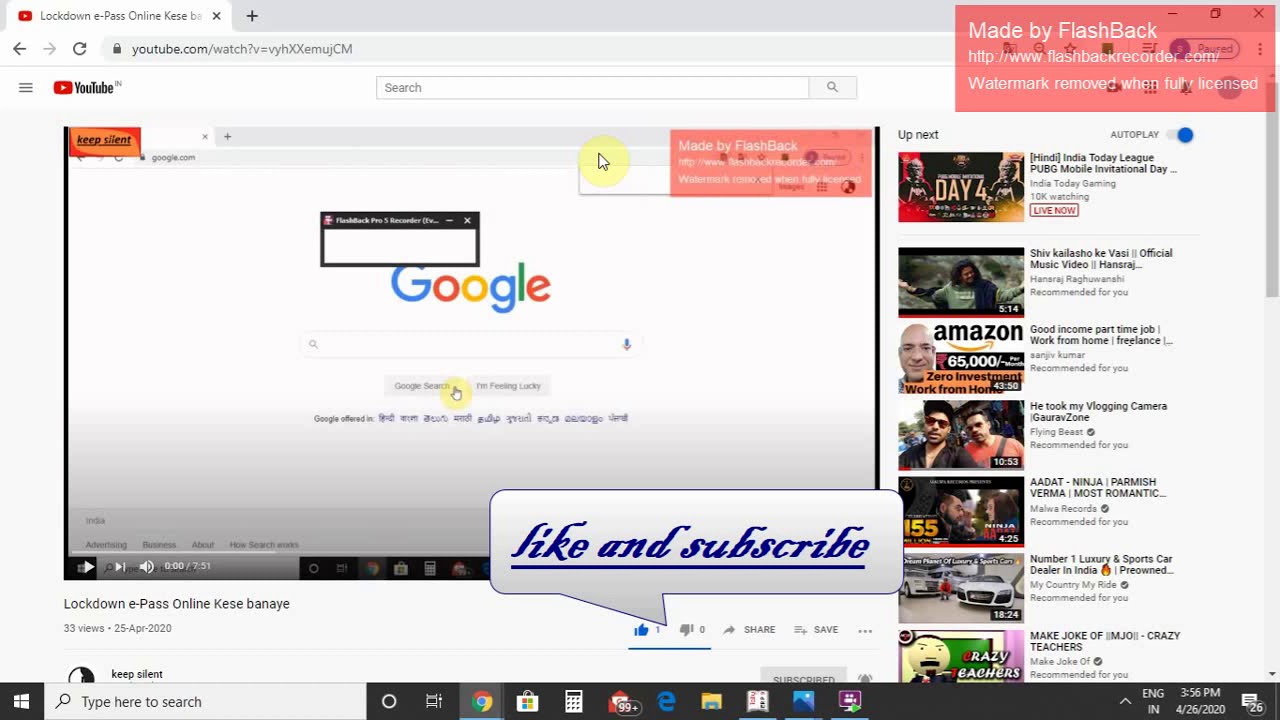Open 'AADAT - NINJA | PARMISH VERMA' title
This screenshot has width=1280, height=720.
1098,488
